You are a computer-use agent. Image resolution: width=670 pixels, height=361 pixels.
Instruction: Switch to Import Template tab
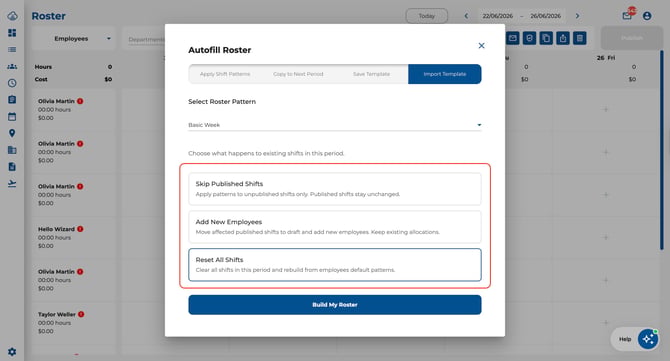(x=444, y=74)
